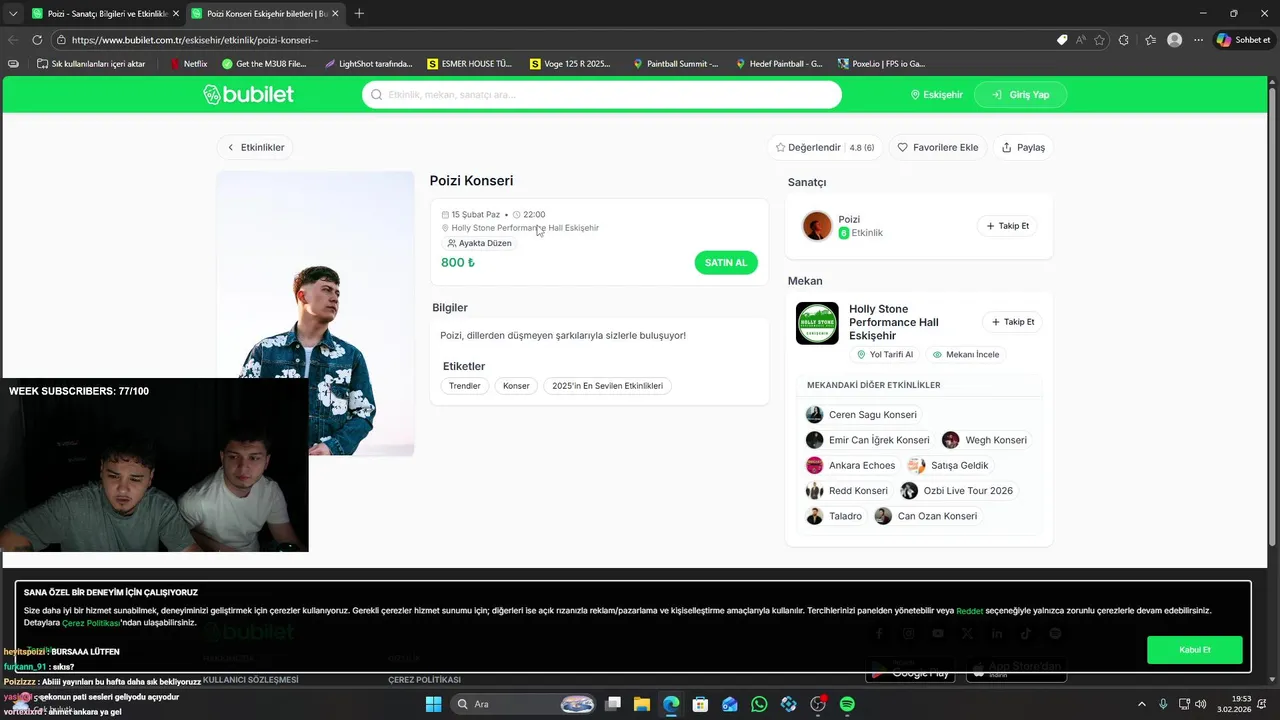
Task: Click the Mekanı İncele button
Action: 966,355
